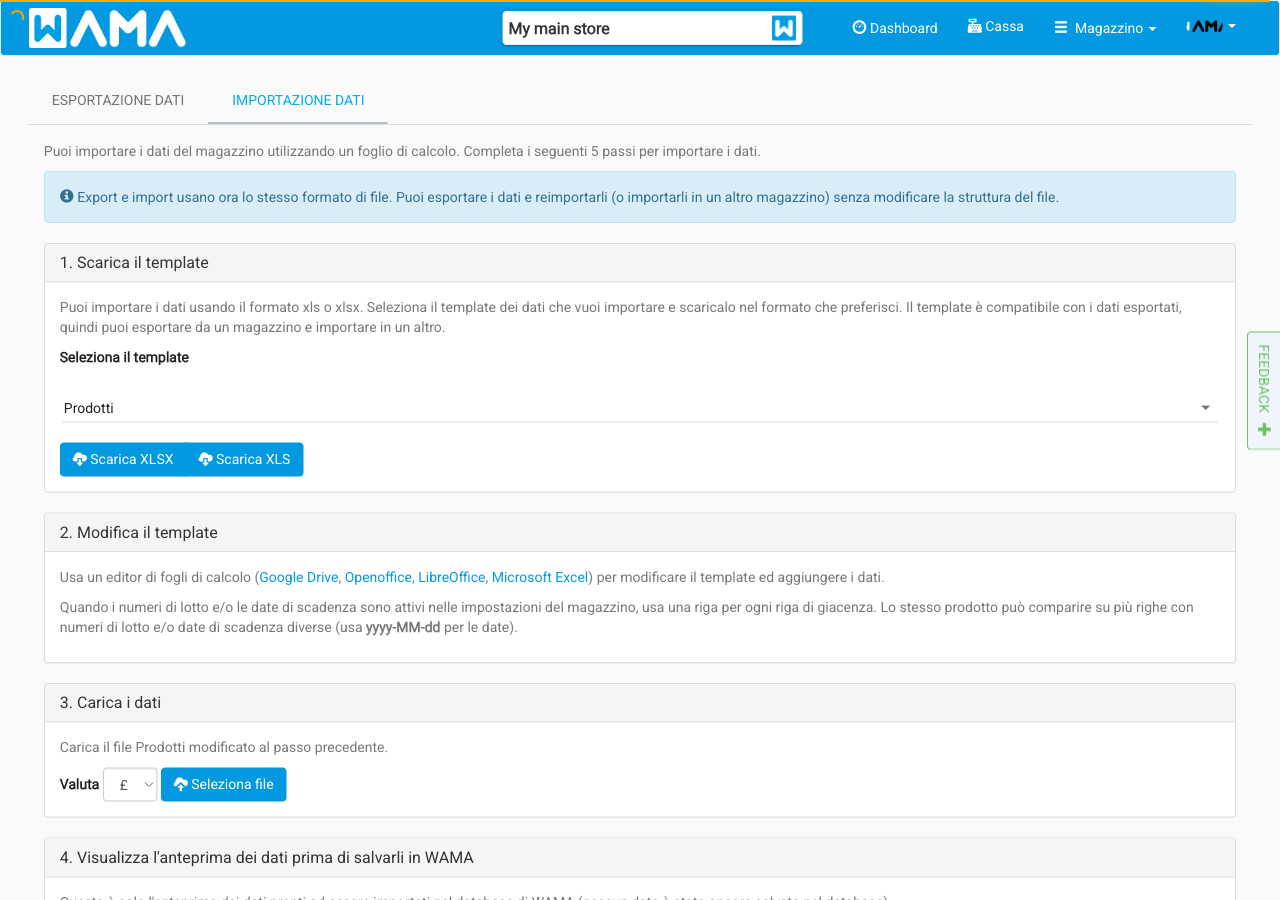The height and width of the screenshot is (900, 1280).
Task: Download template with Scarica XLS
Action: (245, 459)
